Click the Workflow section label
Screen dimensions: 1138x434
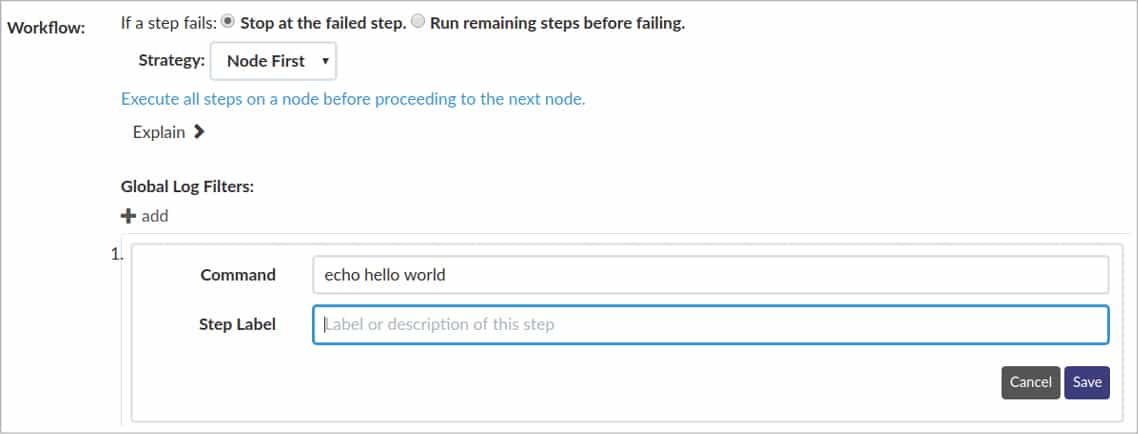click(46, 26)
